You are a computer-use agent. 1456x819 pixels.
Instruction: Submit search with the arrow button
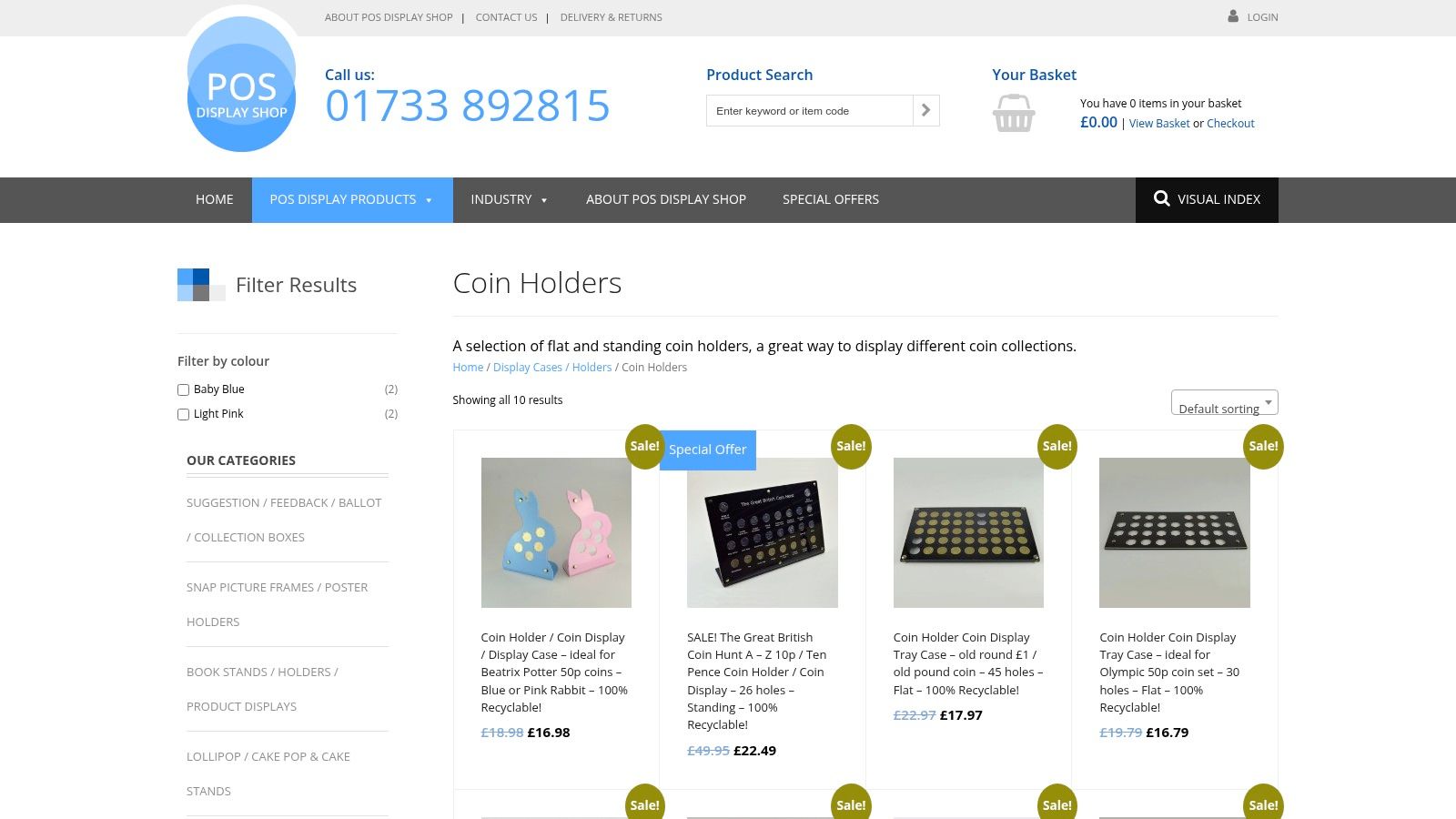click(925, 110)
